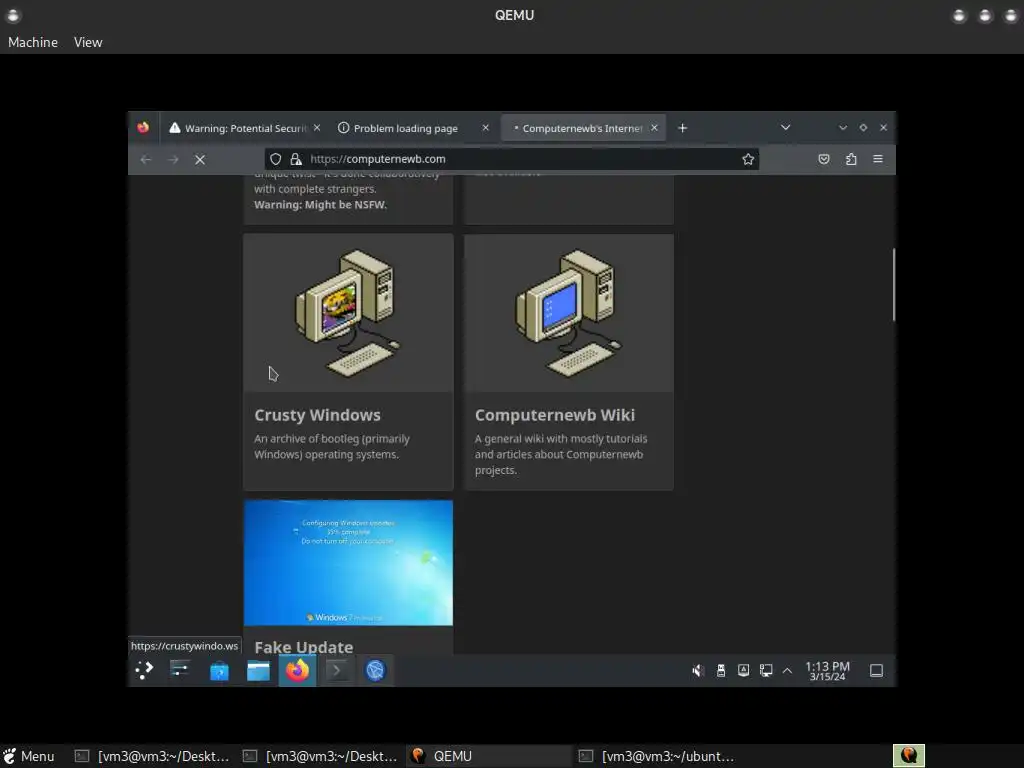Open the Crusty Windows heading link
Screen dimensions: 1024x768
pos(317,415)
